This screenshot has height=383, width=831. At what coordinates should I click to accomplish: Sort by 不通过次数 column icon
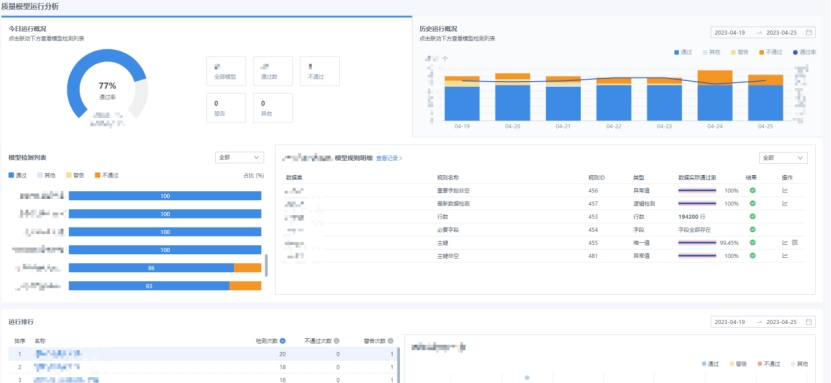pyautogui.click(x=336, y=341)
